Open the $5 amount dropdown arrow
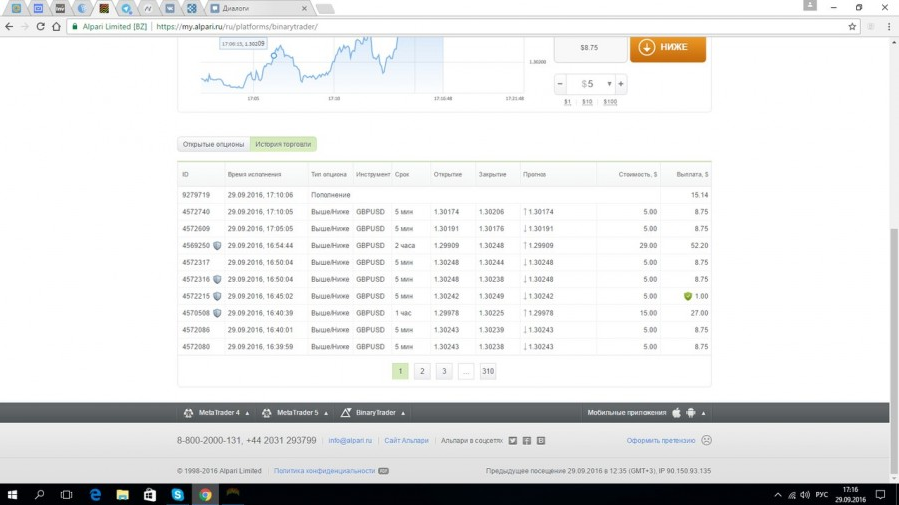This screenshot has height=505, width=899. [609, 84]
